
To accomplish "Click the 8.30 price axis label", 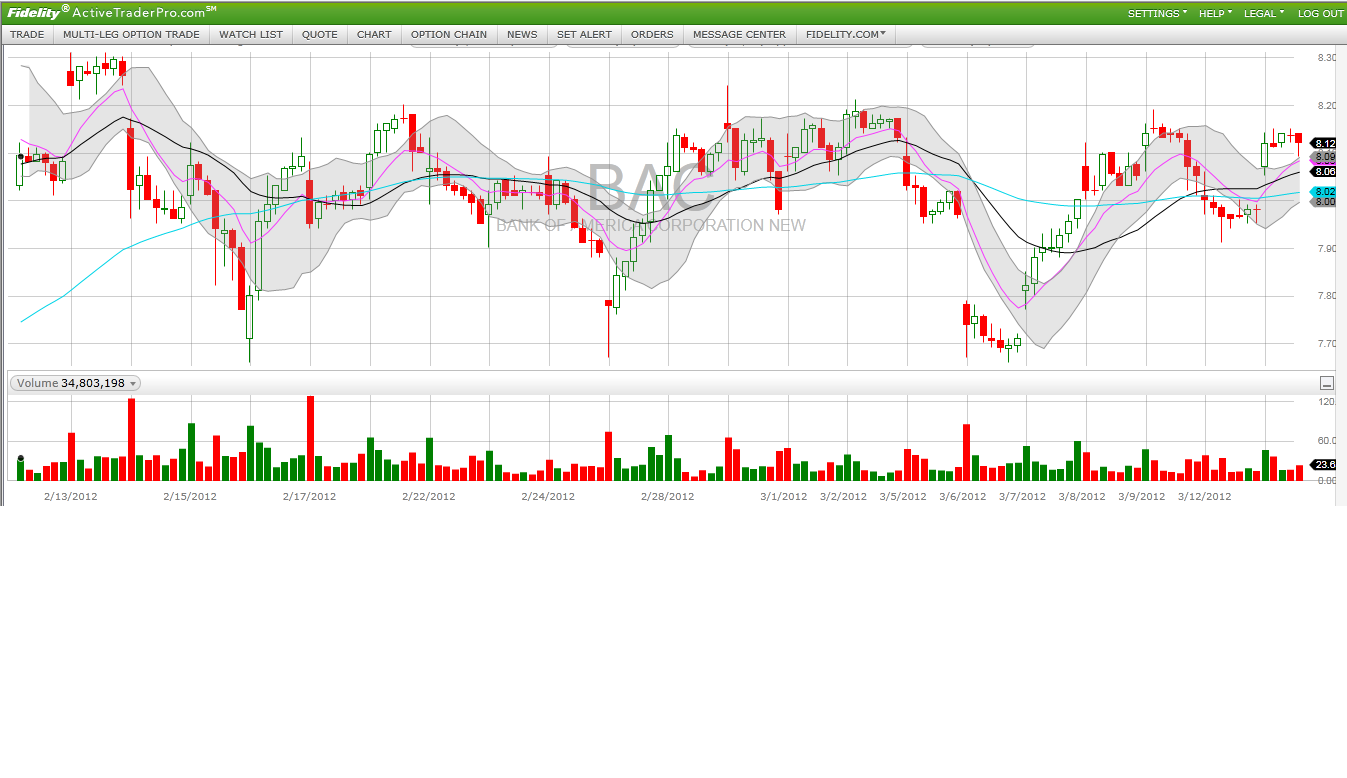I will click(x=1327, y=58).
